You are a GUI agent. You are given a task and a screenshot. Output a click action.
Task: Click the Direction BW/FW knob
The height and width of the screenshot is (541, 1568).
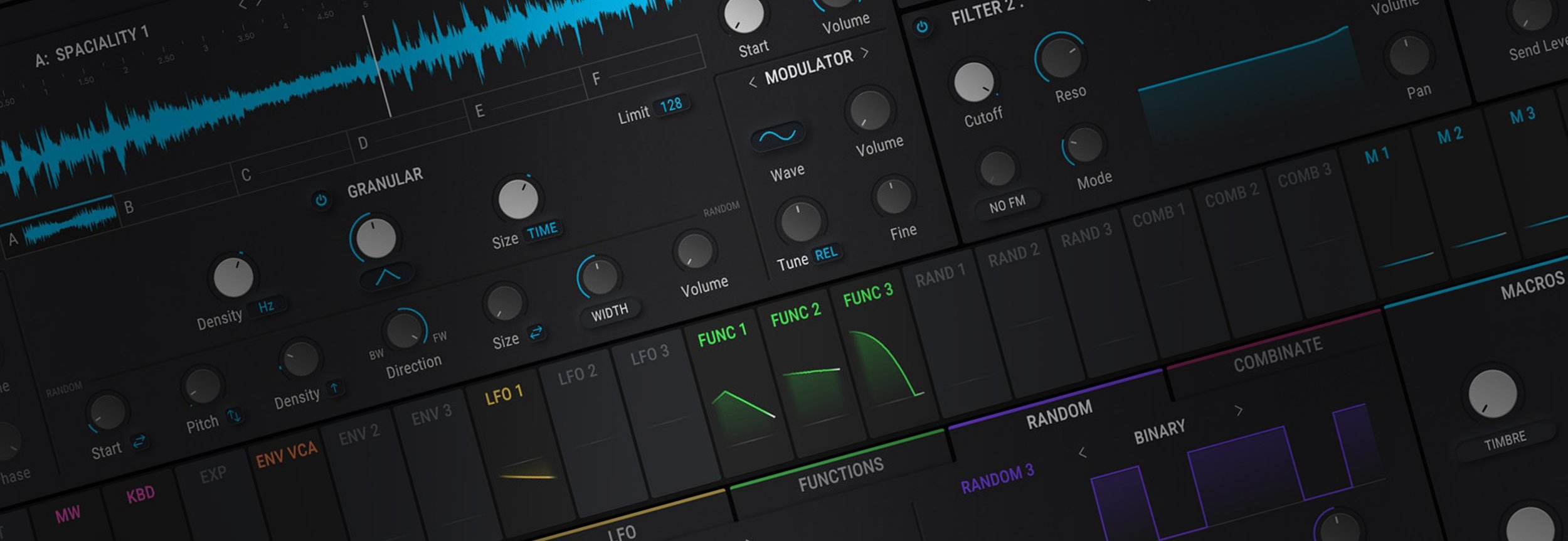point(405,330)
